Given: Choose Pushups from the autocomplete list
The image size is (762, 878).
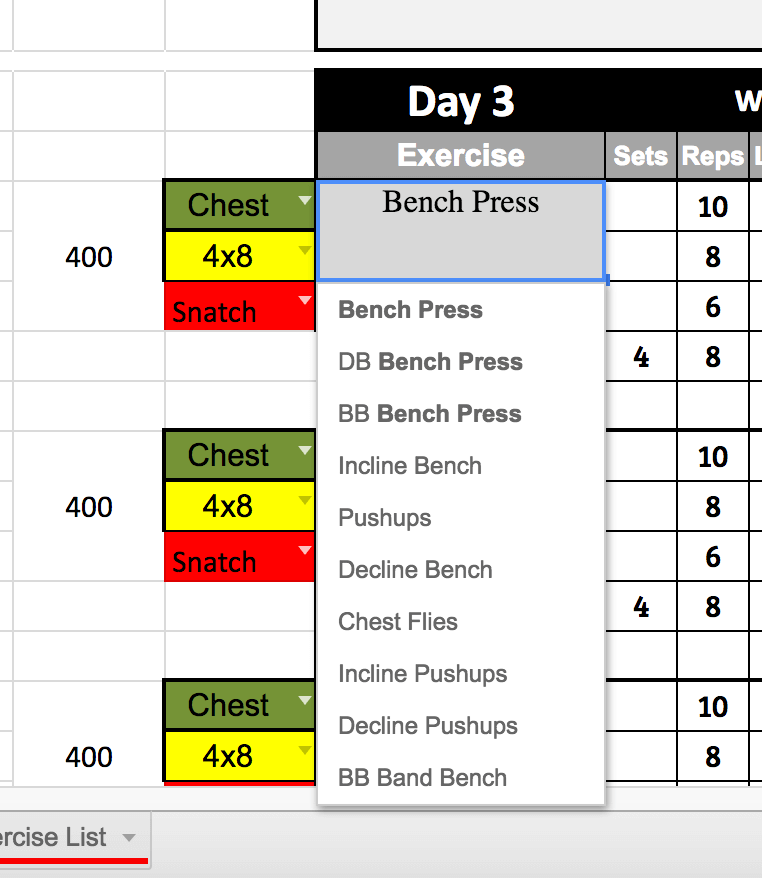Looking at the screenshot, I should (x=385, y=518).
